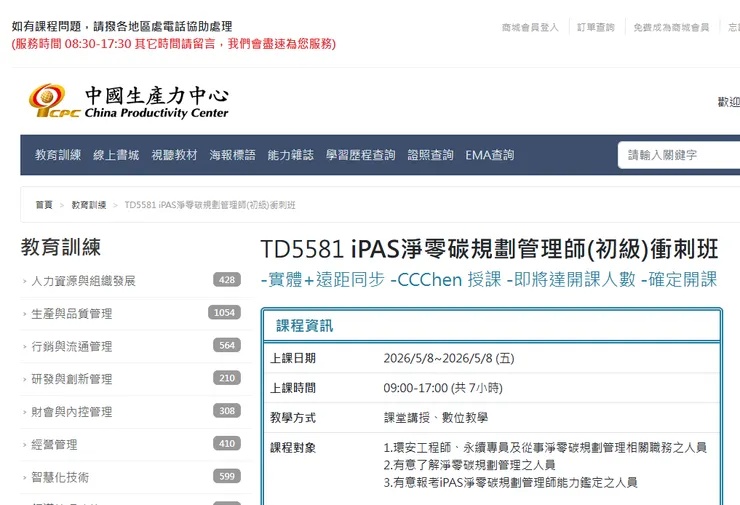Click the China Productivity Center logo
The image size is (740, 505).
[128, 101]
